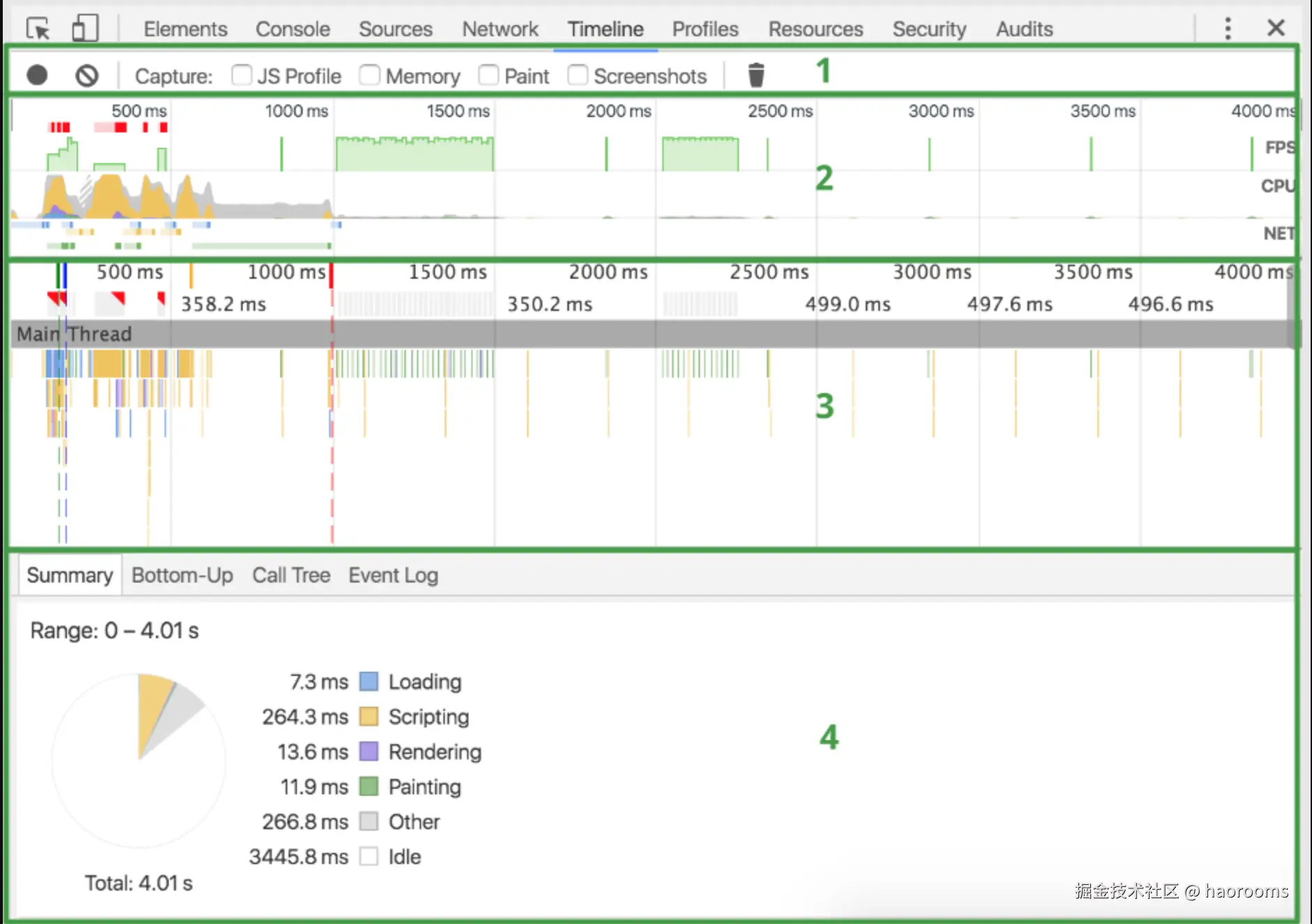
Task: Click the green Painting legend swatch
Action: pyautogui.click(x=369, y=787)
